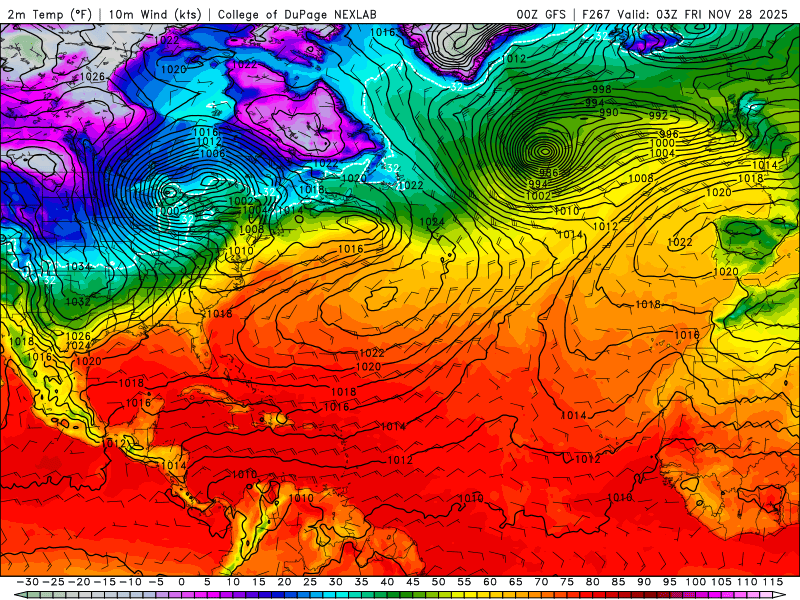Click the 65 degree scale label
Screen dimensions: 800x600
(515, 582)
